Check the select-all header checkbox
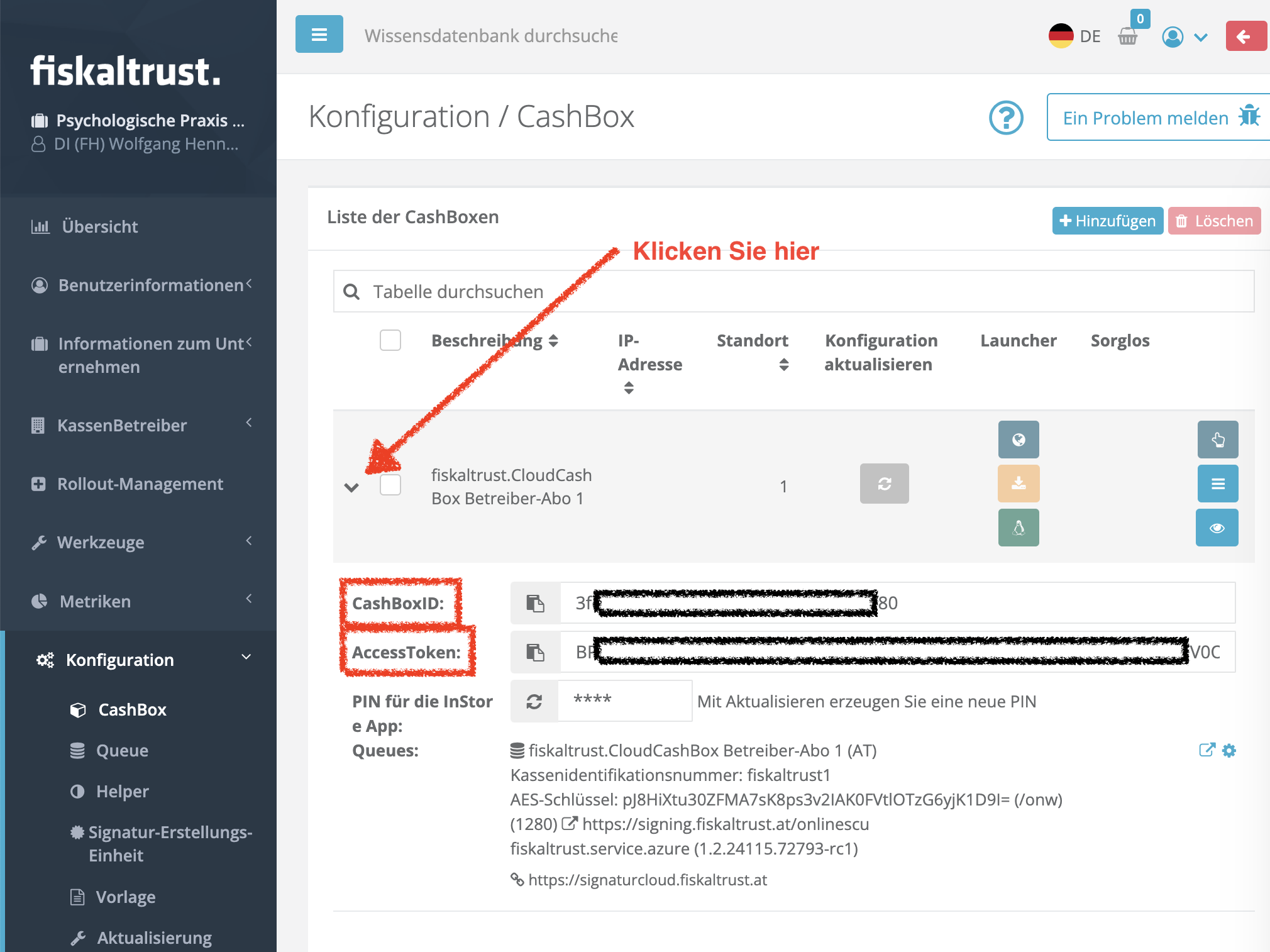This screenshot has height=952, width=1270. pyautogui.click(x=390, y=340)
